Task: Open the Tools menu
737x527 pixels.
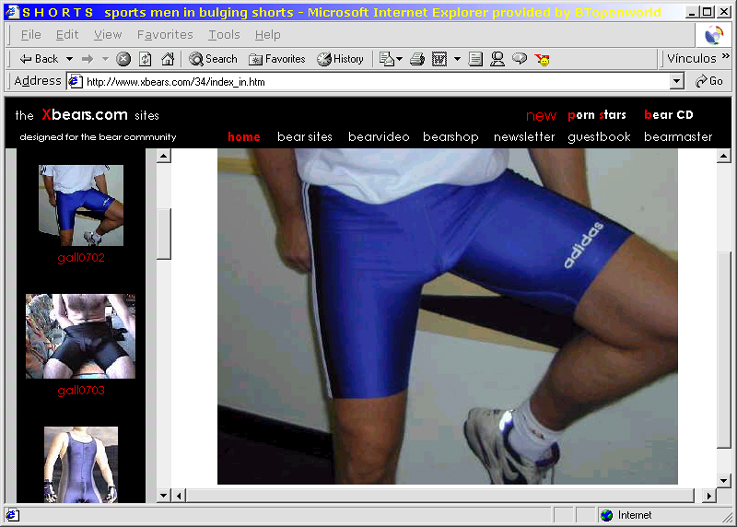Action: point(223,35)
